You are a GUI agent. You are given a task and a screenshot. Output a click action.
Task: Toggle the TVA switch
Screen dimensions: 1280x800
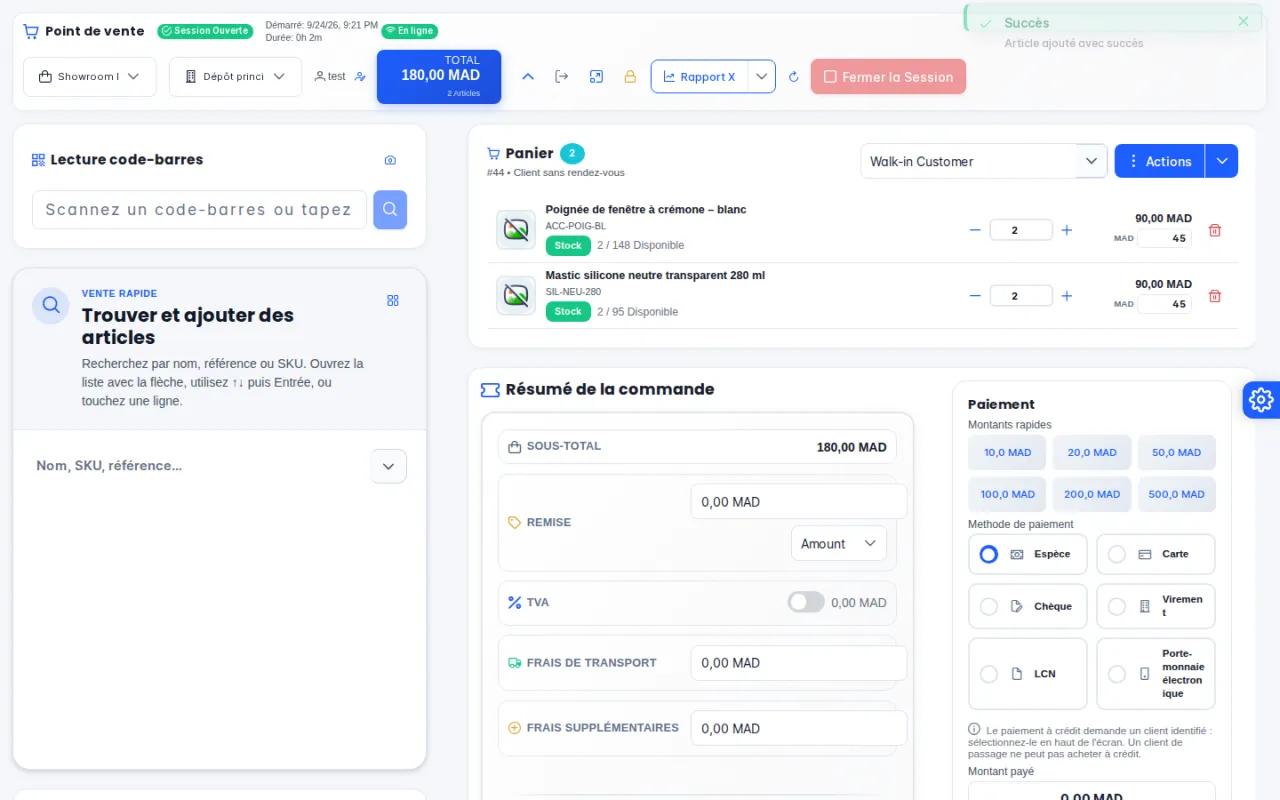pos(806,602)
